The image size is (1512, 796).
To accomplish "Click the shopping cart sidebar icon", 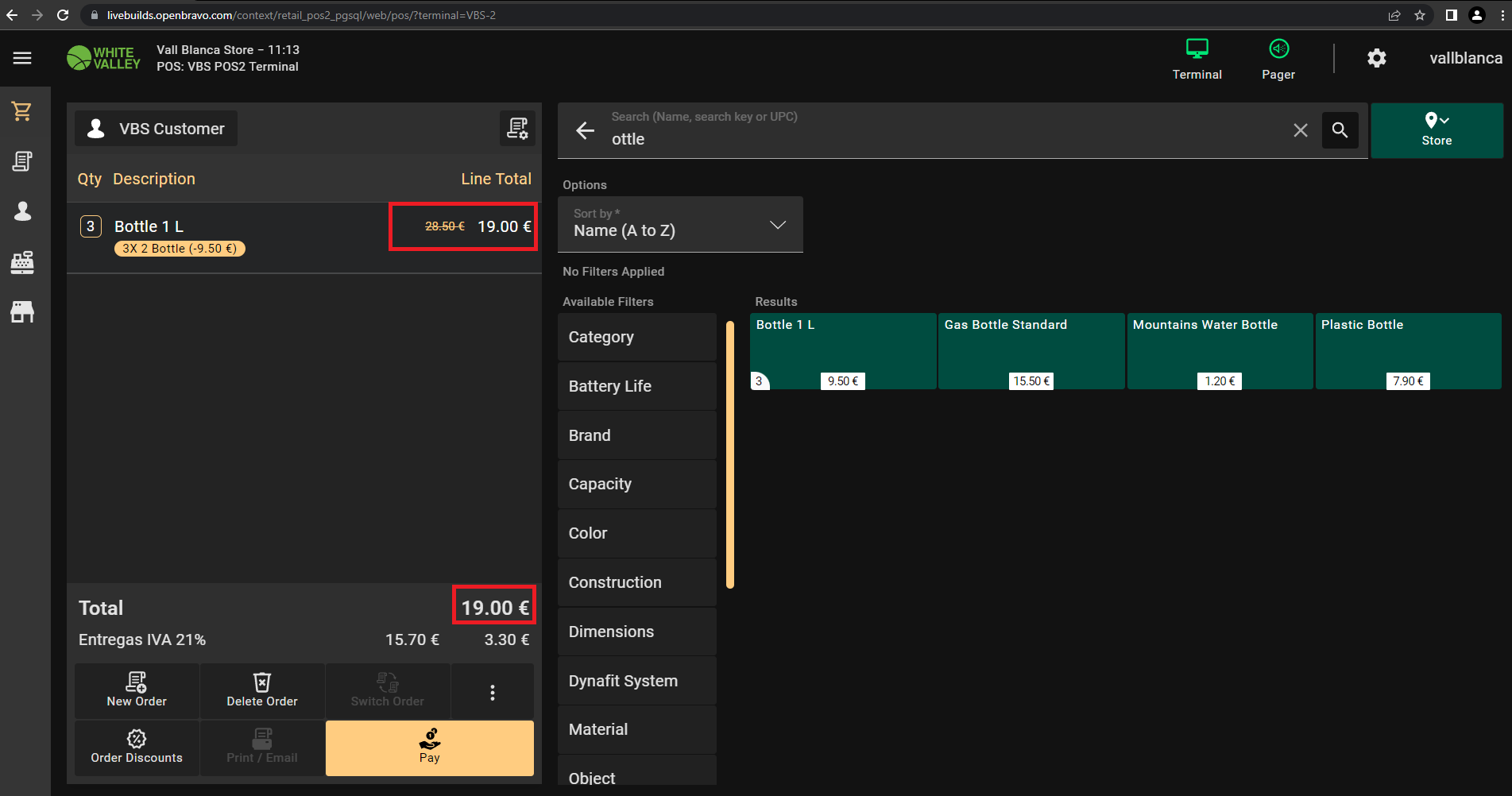I will click(x=22, y=112).
